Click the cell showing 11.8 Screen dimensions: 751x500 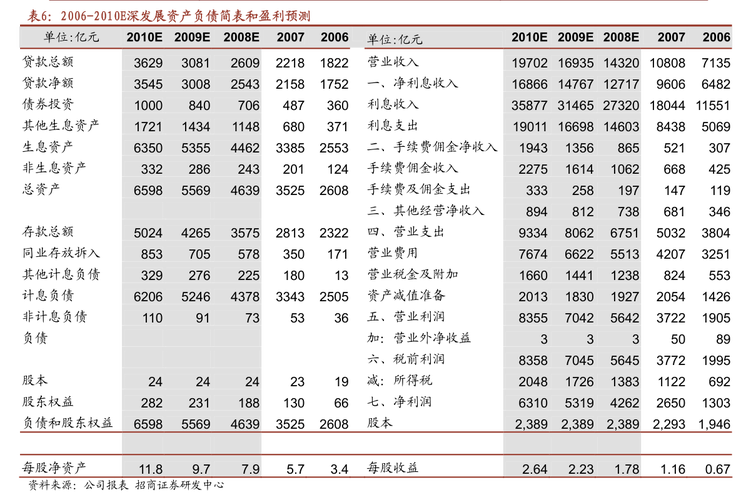[x=150, y=468]
